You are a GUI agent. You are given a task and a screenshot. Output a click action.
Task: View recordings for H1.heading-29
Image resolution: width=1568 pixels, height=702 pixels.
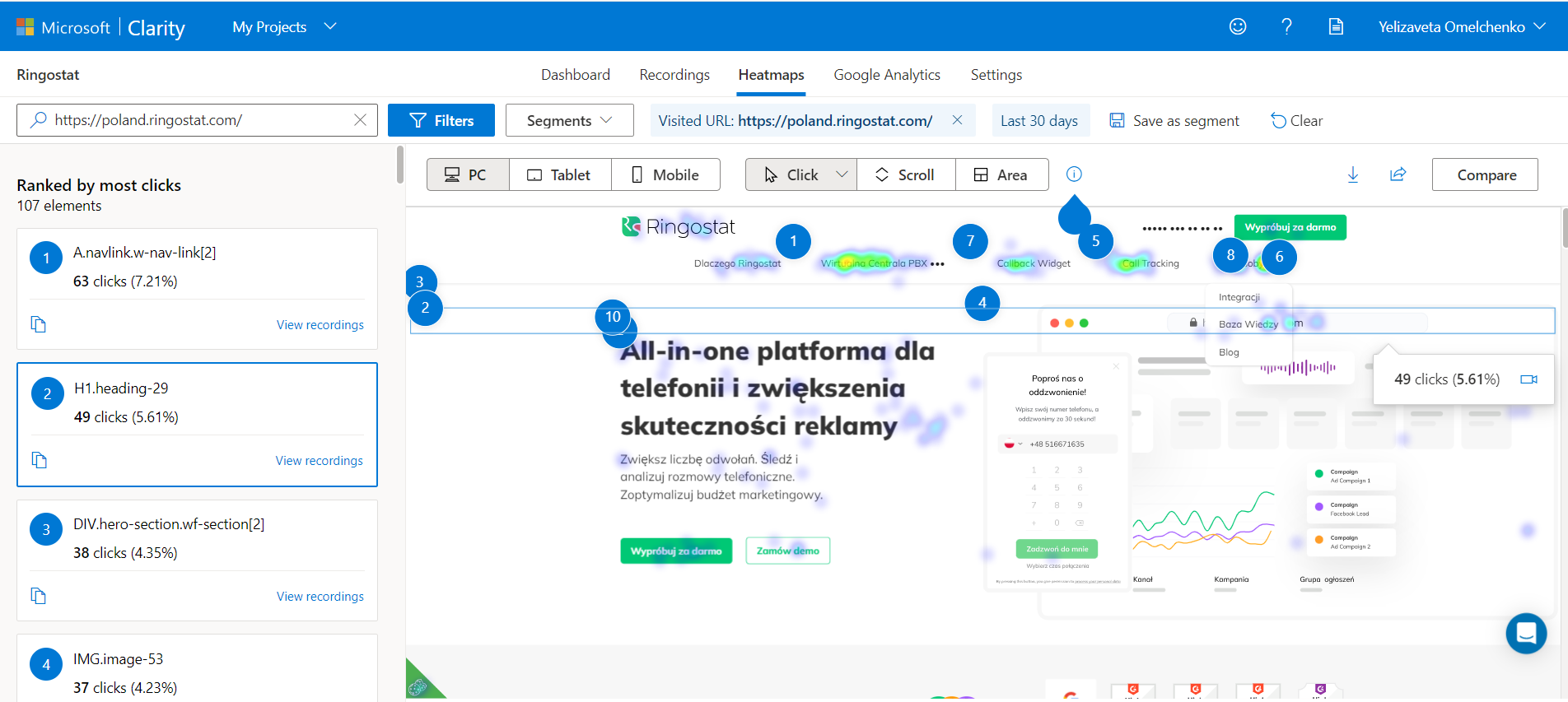tap(320, 461)
